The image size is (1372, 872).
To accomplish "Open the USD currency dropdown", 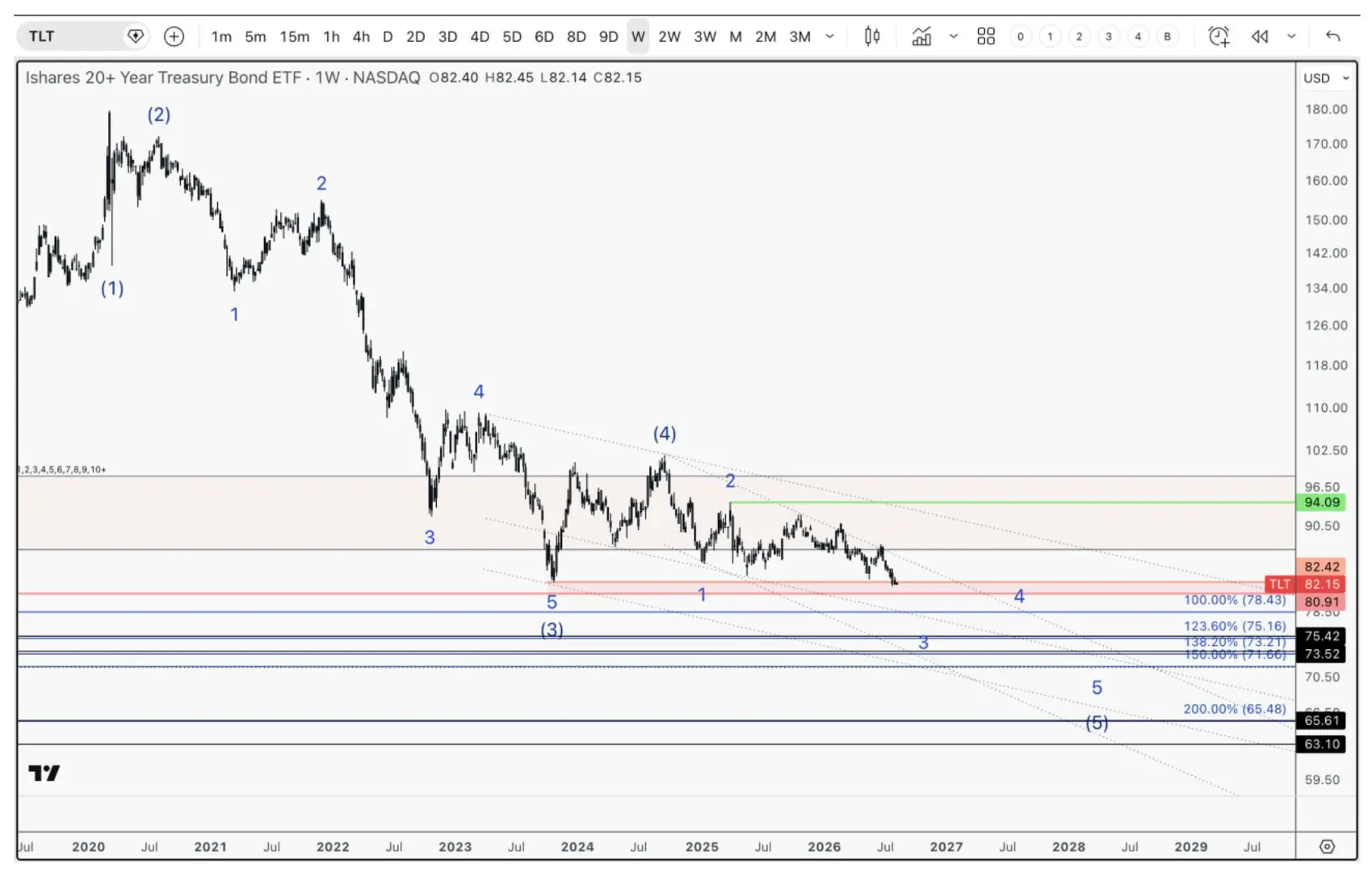I will 1326,78.
